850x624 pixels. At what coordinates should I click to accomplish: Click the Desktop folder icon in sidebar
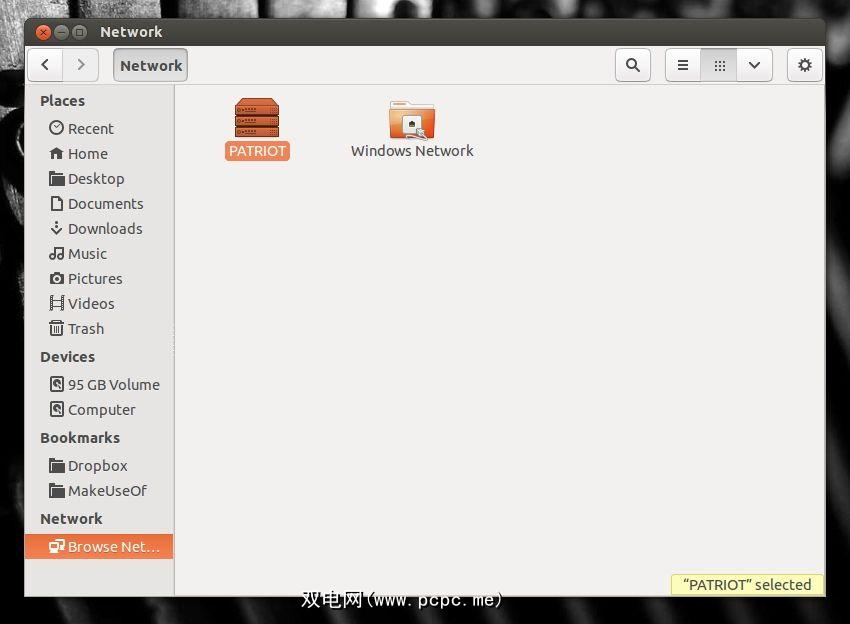(56, 178)
